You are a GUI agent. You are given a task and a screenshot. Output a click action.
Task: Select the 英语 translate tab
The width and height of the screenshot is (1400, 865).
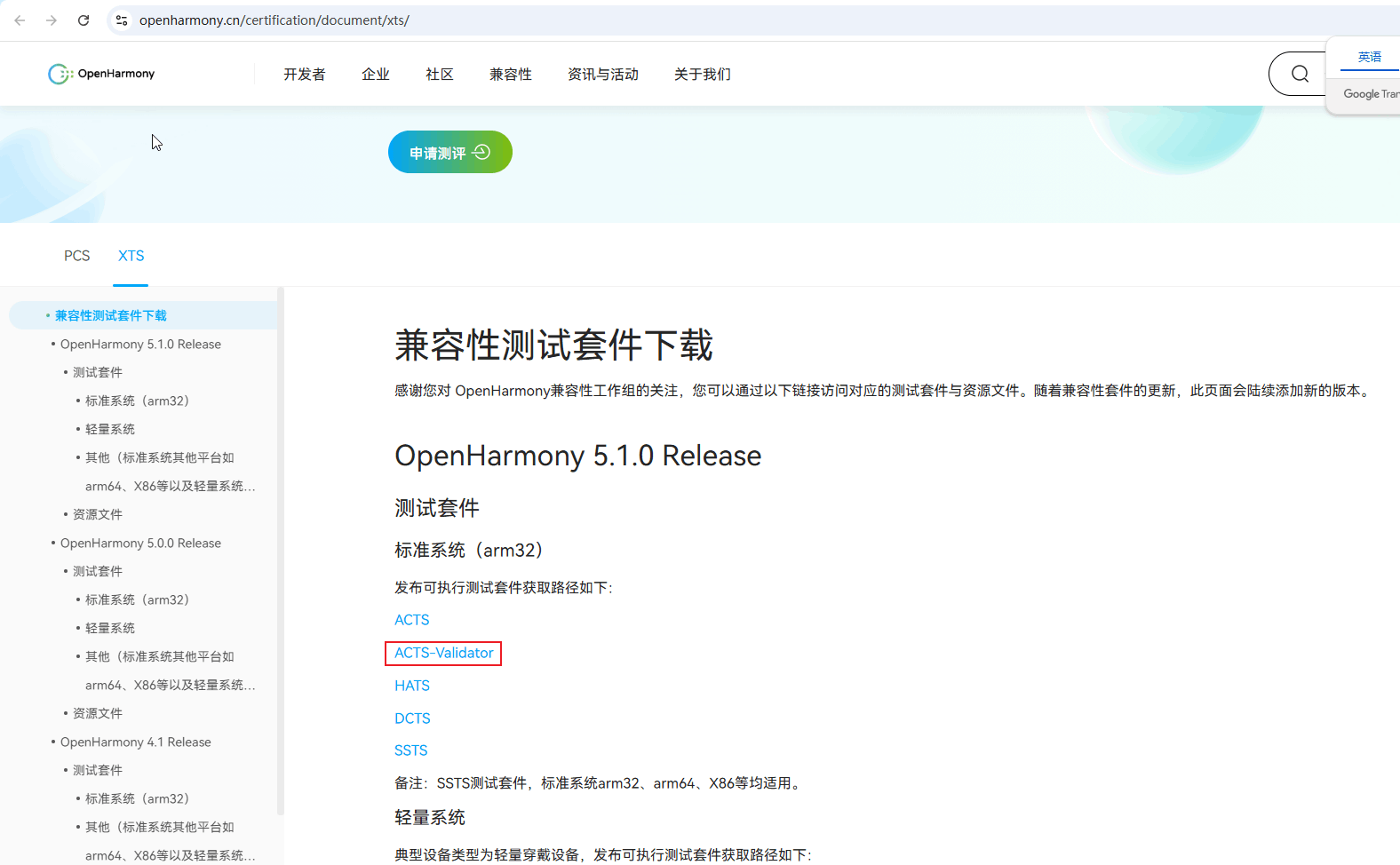point(1370,57)
